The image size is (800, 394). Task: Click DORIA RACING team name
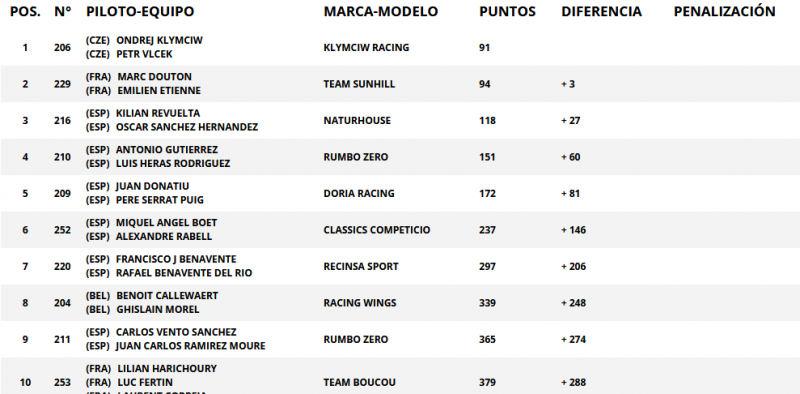[359, 194]
